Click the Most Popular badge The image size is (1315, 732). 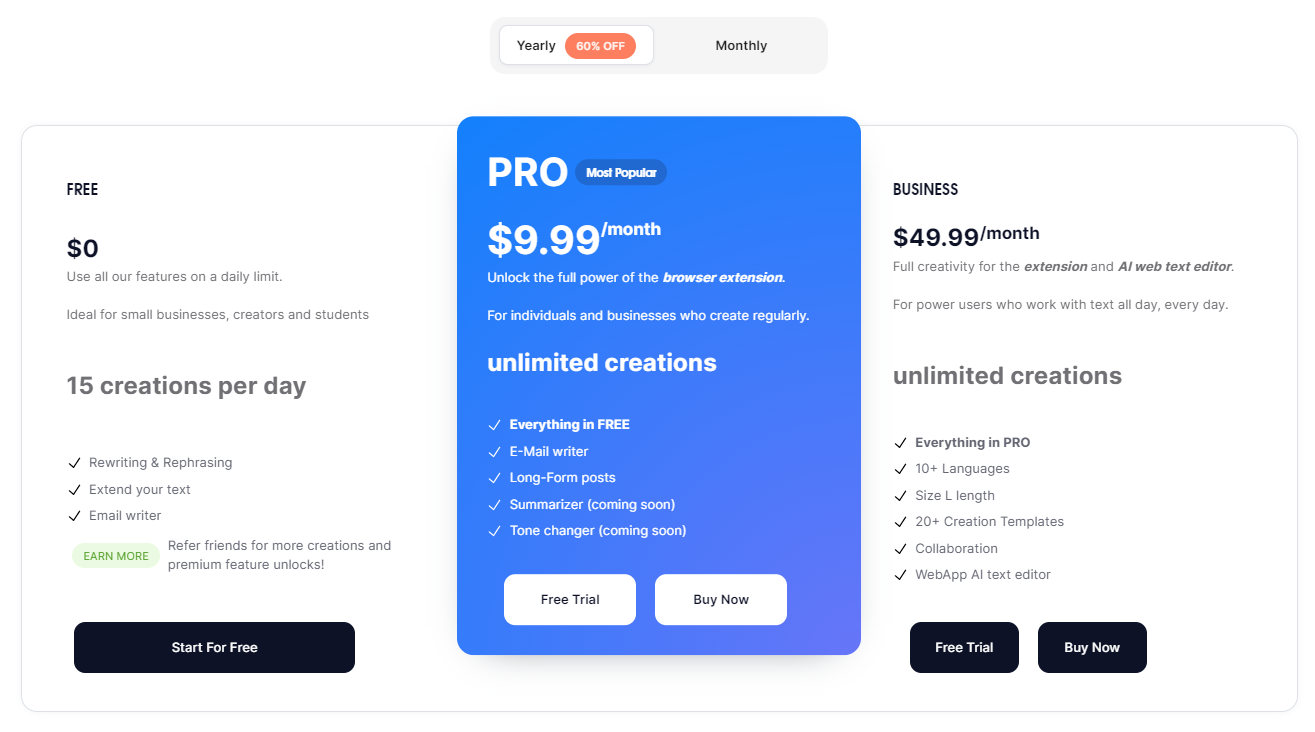621,173
